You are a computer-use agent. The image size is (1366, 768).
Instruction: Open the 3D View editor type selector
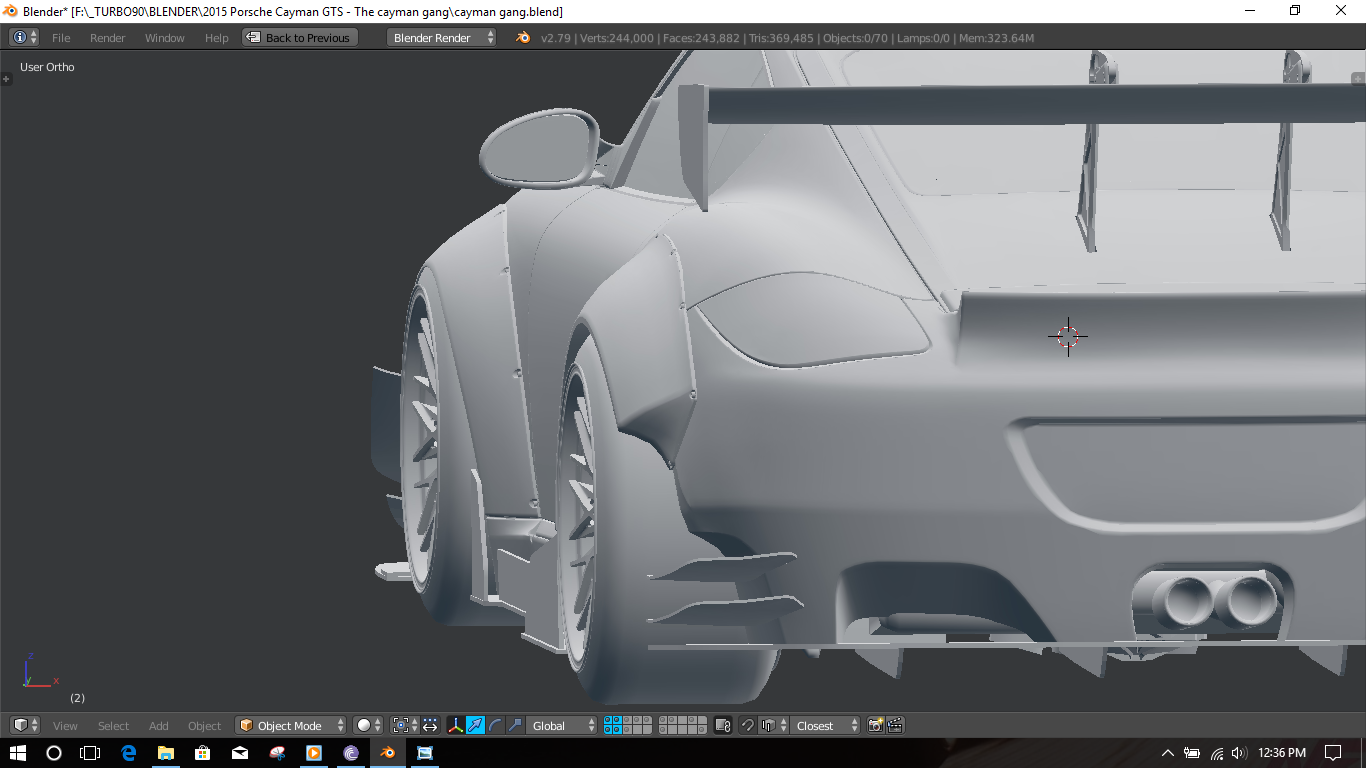click(x=25, y=725)
